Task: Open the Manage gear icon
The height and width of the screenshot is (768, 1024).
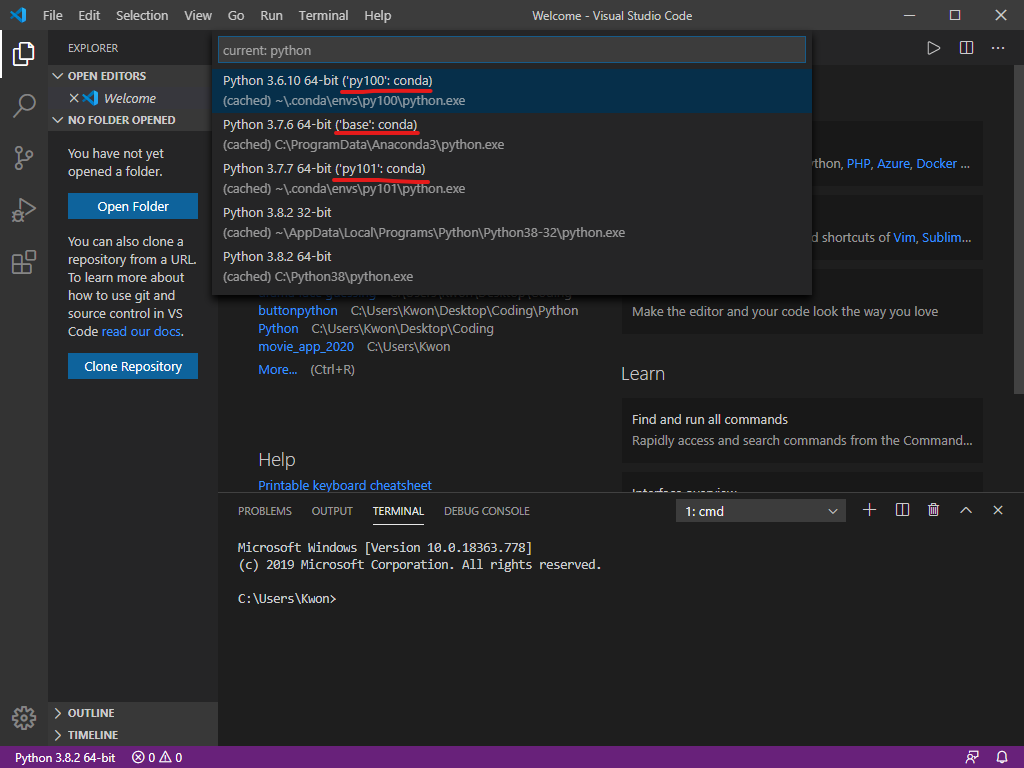Action: coord(24,718)
